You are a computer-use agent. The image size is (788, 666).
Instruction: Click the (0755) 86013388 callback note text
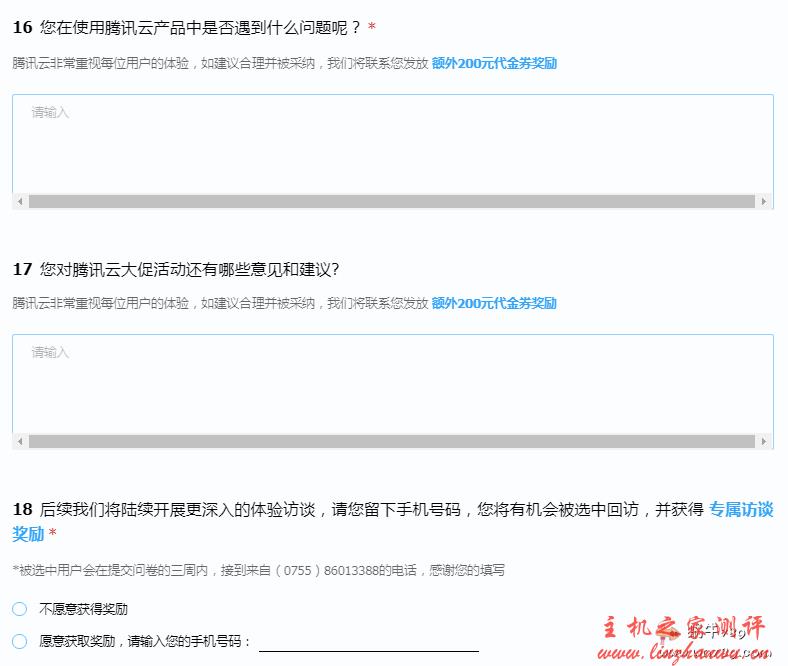(x=260, y=571)
